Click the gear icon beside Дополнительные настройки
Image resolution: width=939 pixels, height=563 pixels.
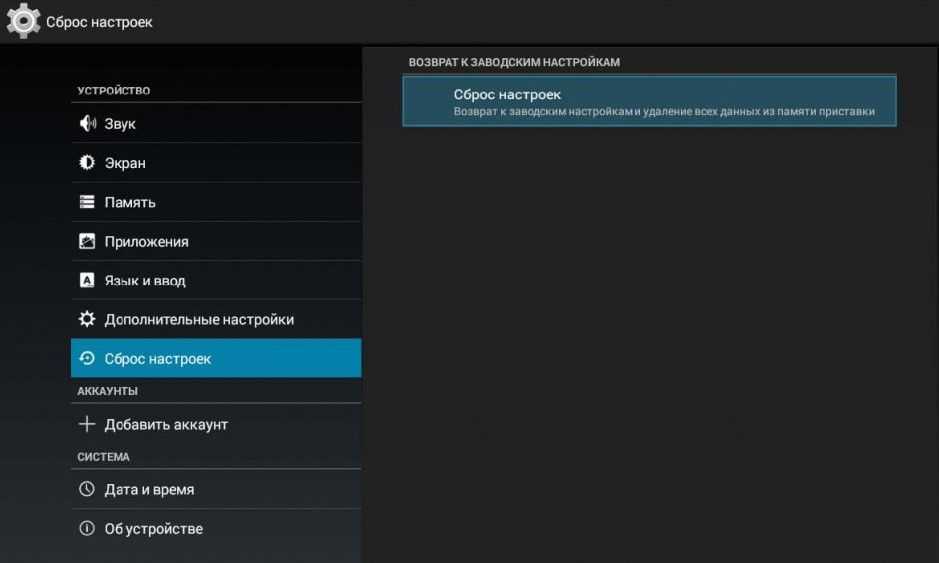tap(87, 320)
